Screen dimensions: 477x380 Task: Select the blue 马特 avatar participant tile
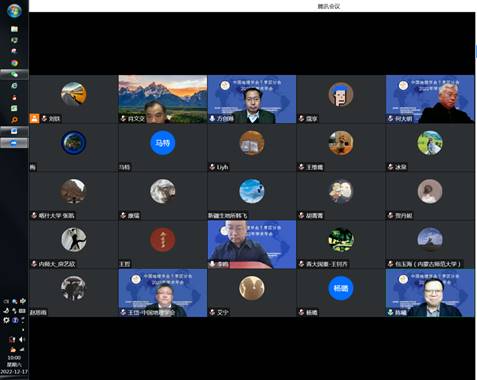[163, 148]
